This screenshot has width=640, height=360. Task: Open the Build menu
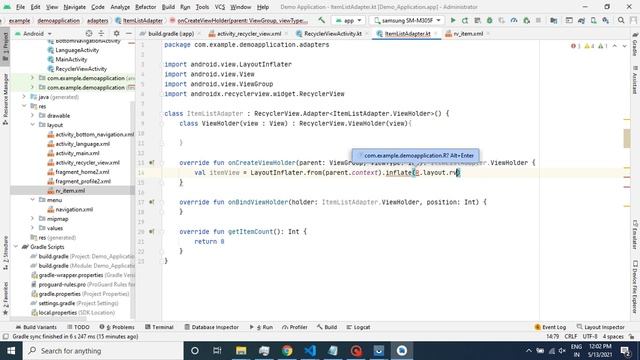tap(168, 7)
